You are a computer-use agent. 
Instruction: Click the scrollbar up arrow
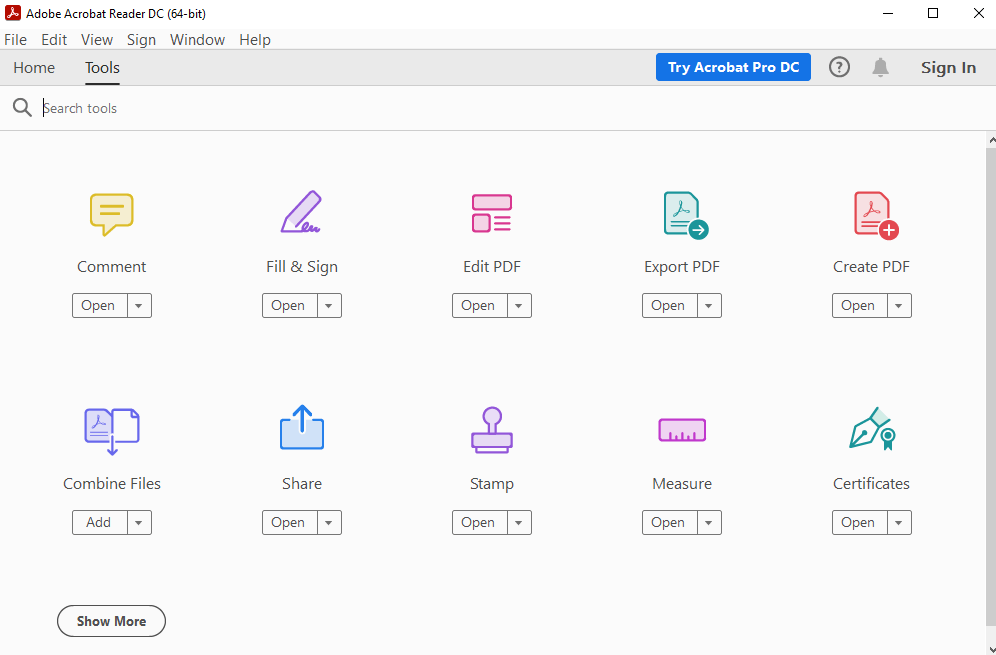991,138
